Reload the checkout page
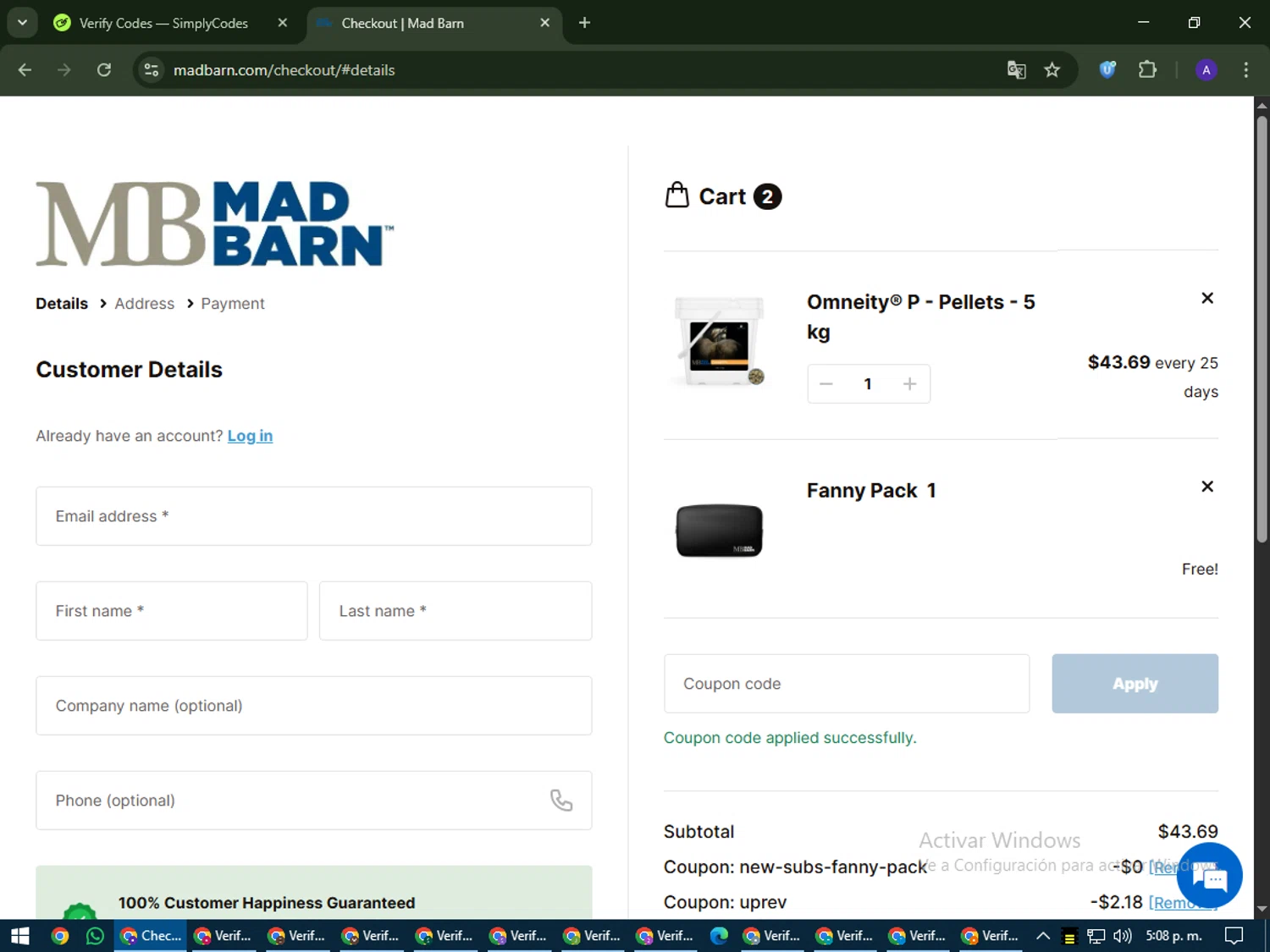This screenshot has width=1270, height=952. [x=104, y=70]
